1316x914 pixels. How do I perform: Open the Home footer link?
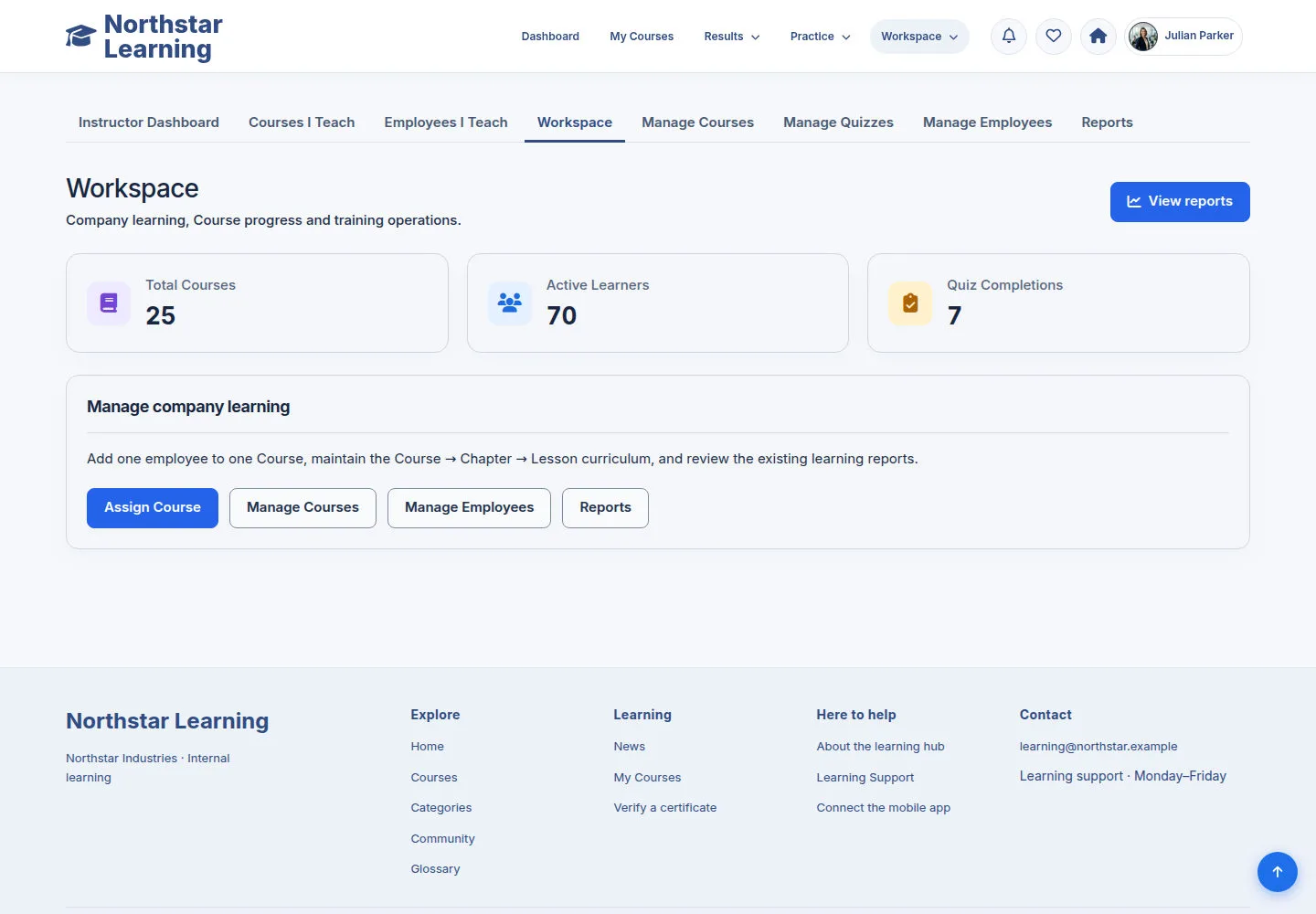tap(428, 747)
